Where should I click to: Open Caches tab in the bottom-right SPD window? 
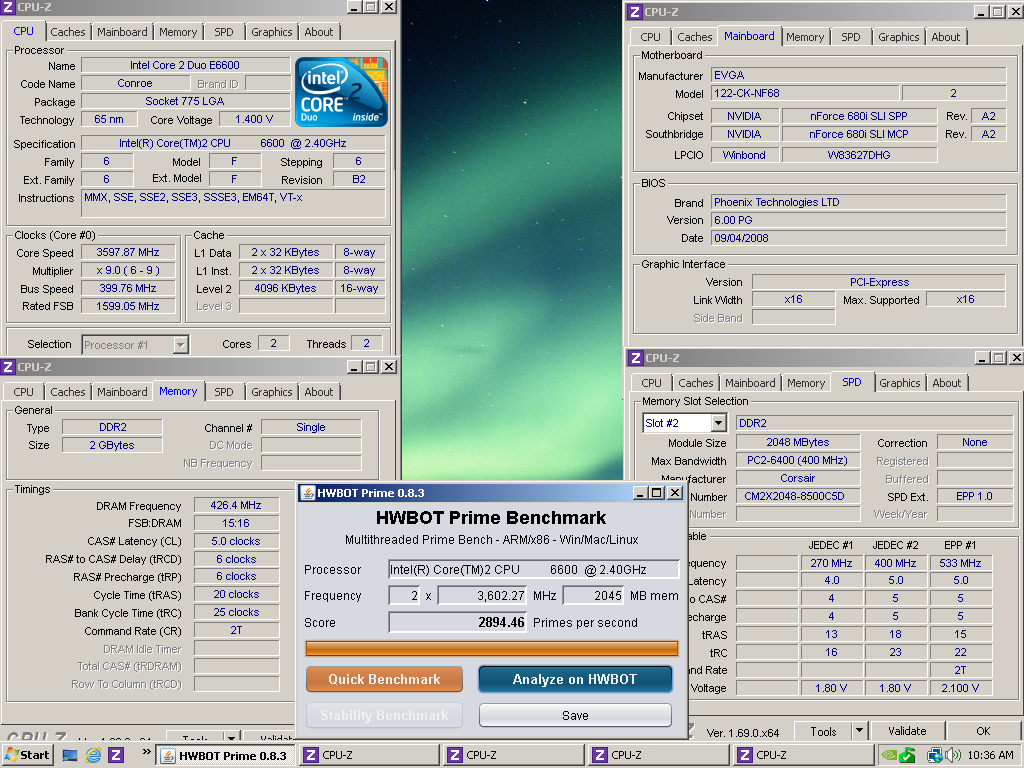tap(696, 383)
